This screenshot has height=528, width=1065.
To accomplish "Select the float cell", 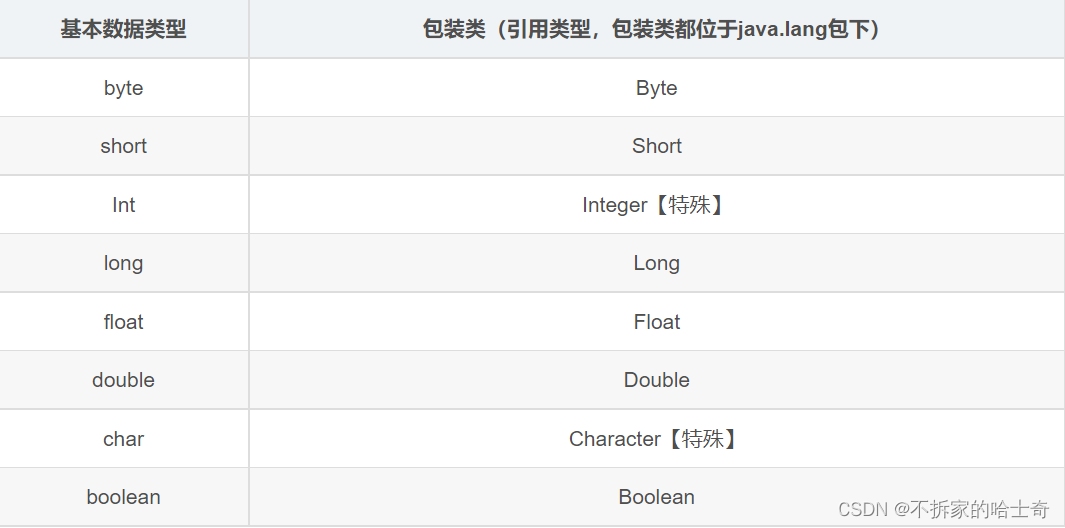I will (x=123, y=322).
